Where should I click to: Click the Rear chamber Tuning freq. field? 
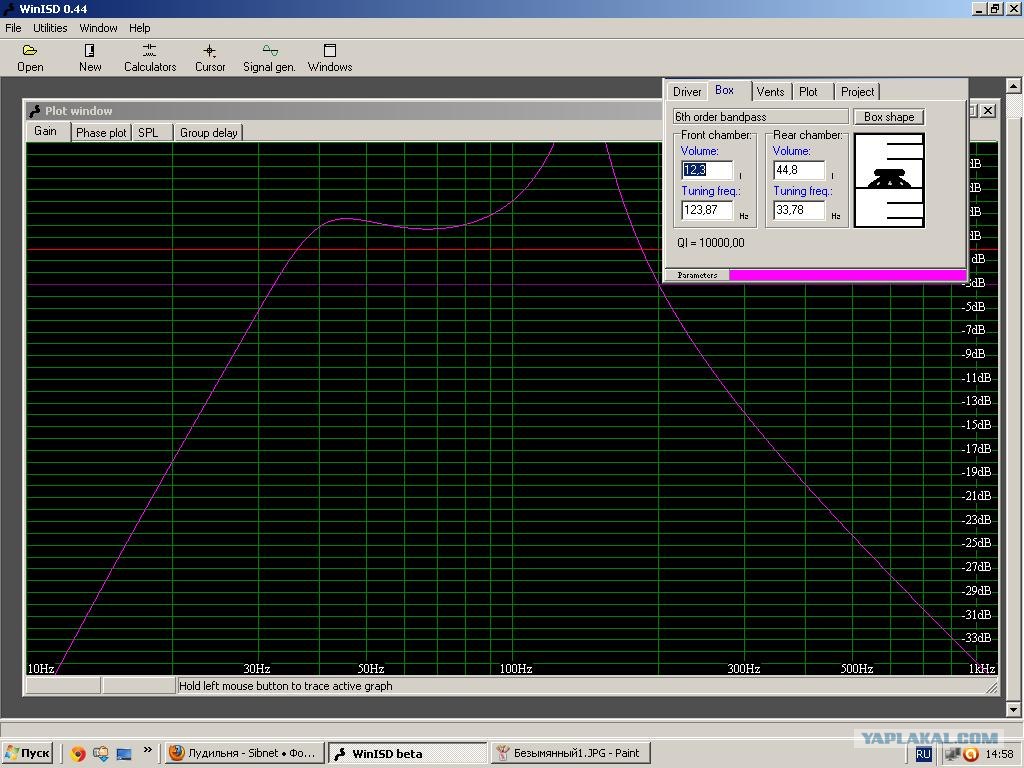799,210
